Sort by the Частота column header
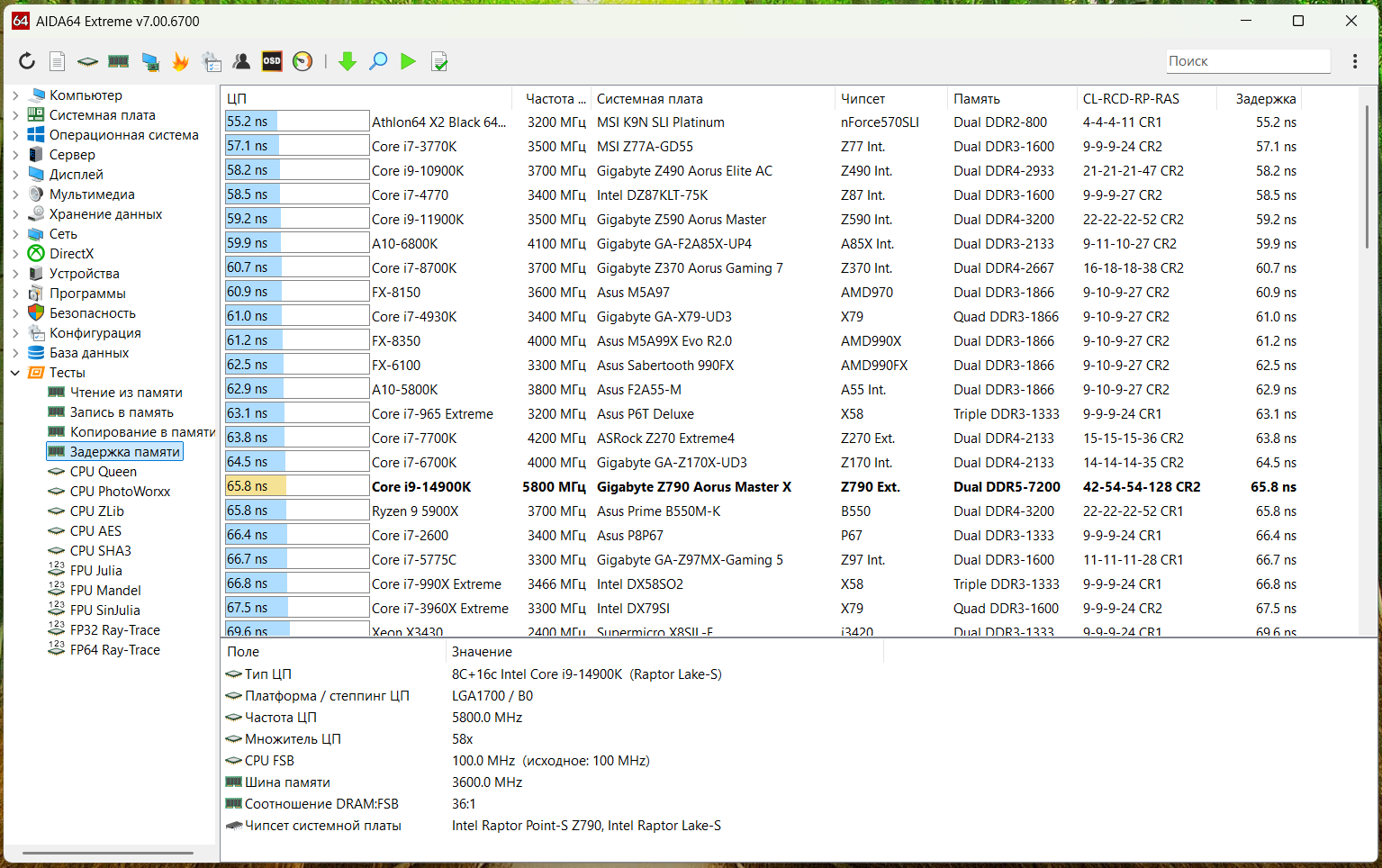Viewport: 1382px width, 868px height. click(552, 98)
